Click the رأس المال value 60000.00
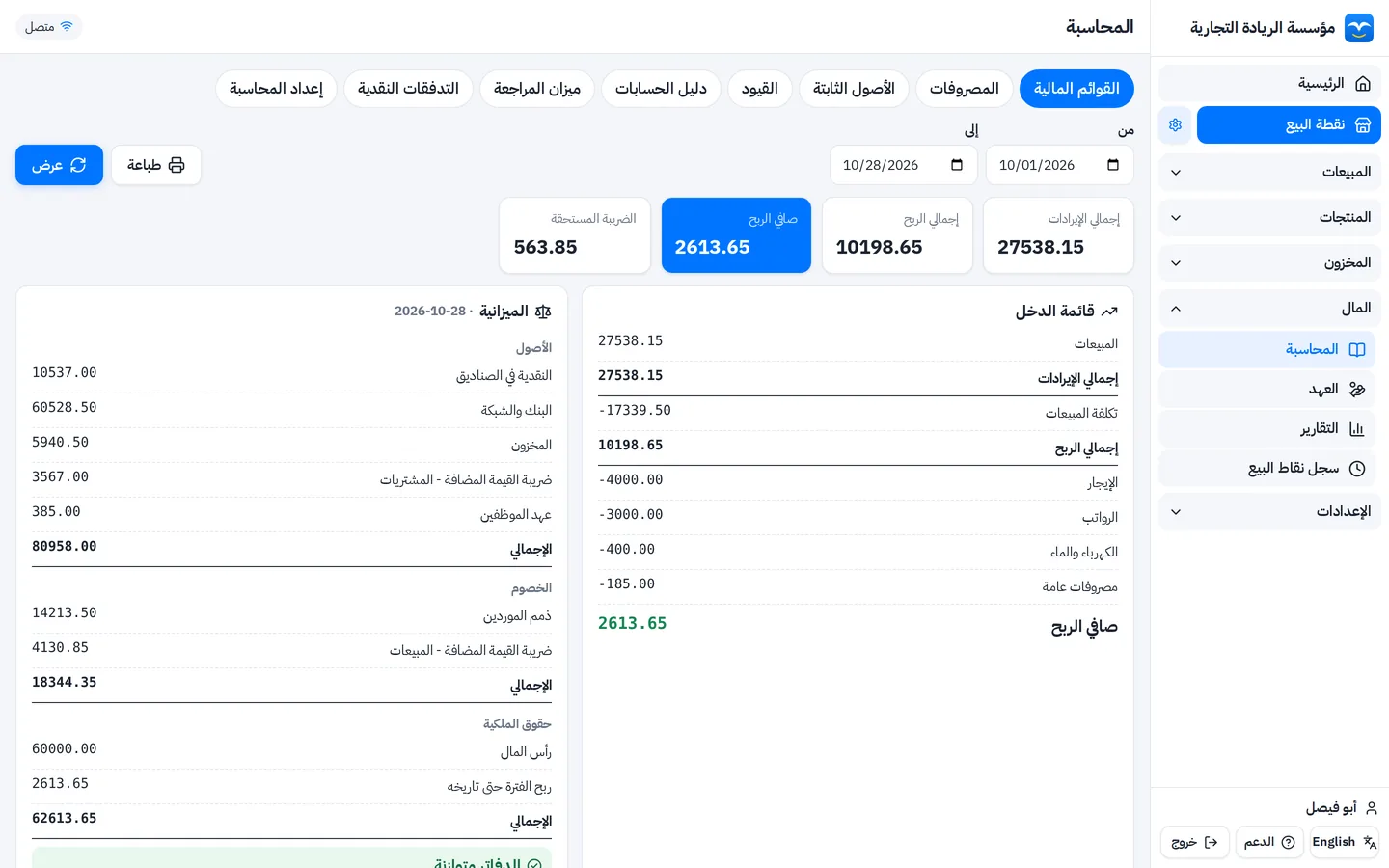The width and height of the screenshot is (1389, 868). (x=65, y=749)
